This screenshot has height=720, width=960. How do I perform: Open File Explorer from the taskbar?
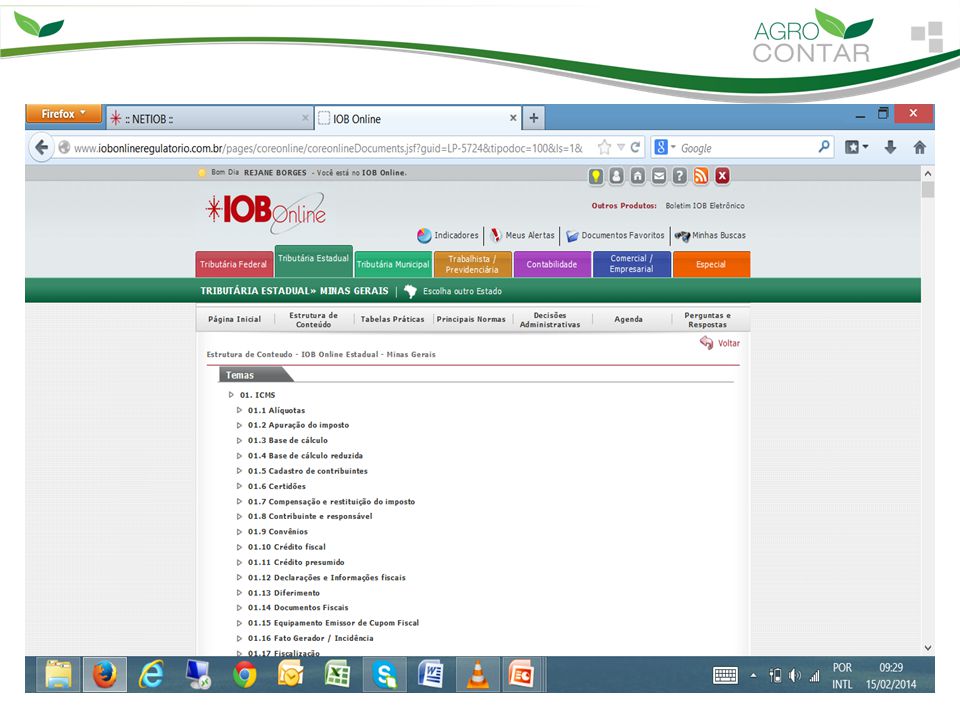58,674
